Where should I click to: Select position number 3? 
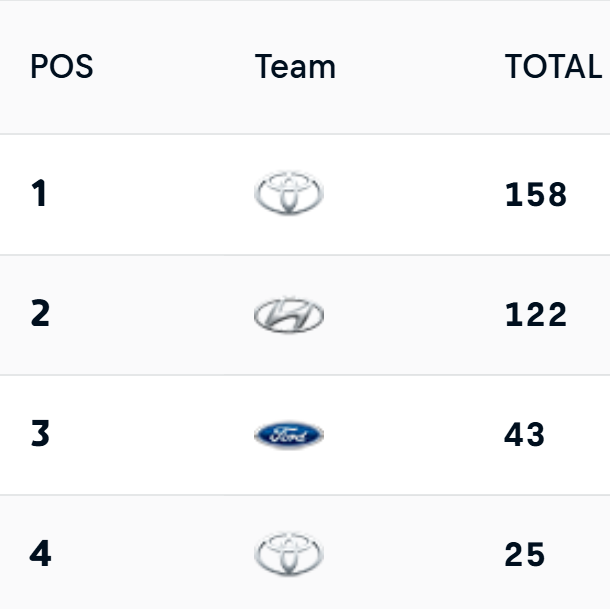pyautogui.click(x=40, y=435)
